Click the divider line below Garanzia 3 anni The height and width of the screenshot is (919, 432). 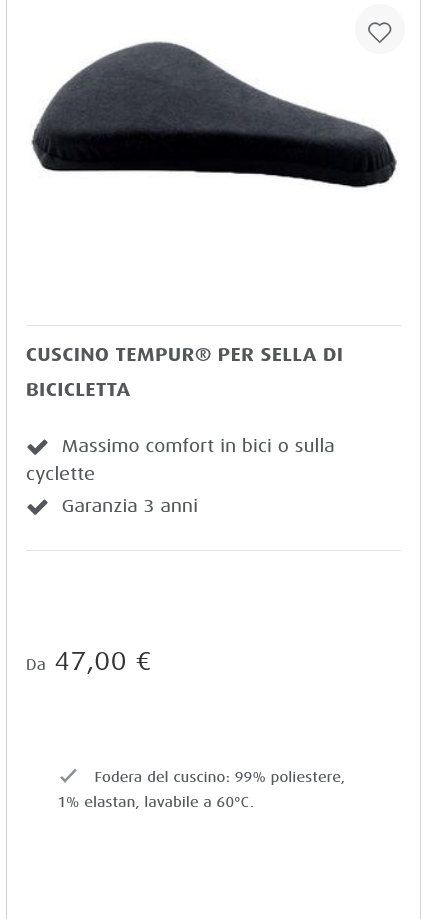213,550
